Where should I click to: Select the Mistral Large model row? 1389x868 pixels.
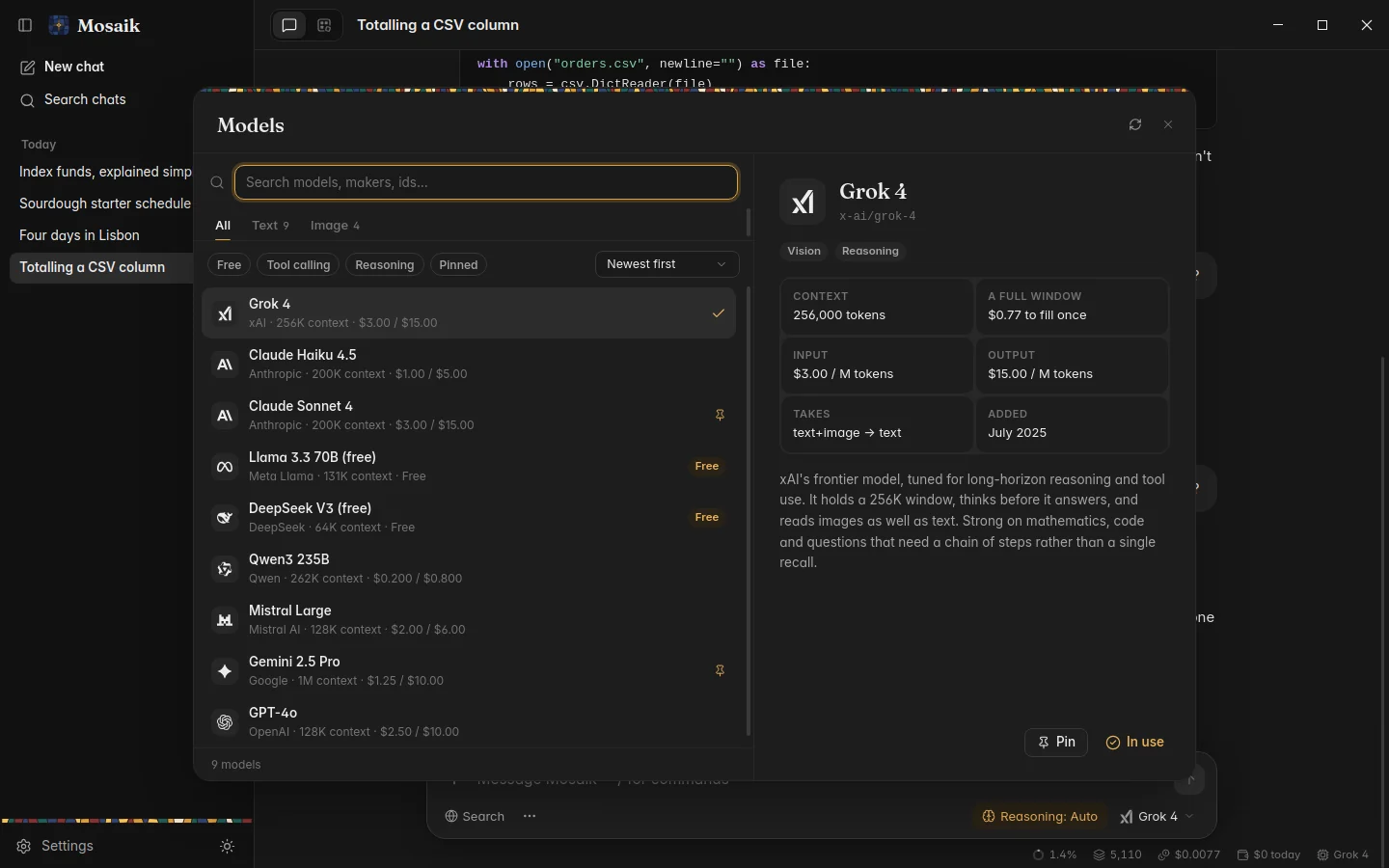coord(469,620)
